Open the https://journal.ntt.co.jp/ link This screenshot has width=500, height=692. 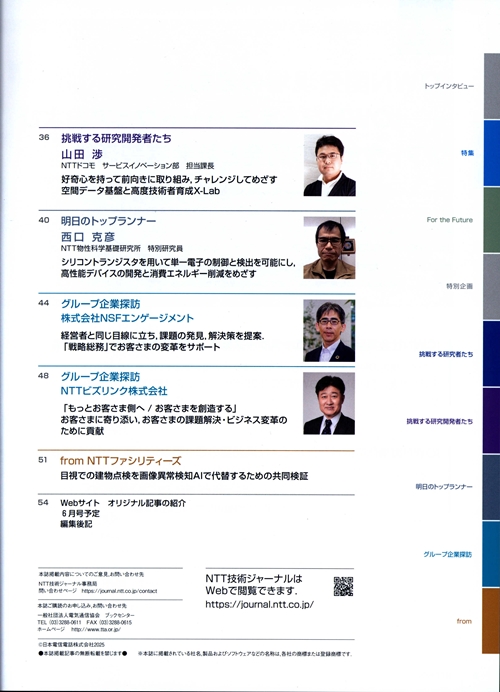259,605
